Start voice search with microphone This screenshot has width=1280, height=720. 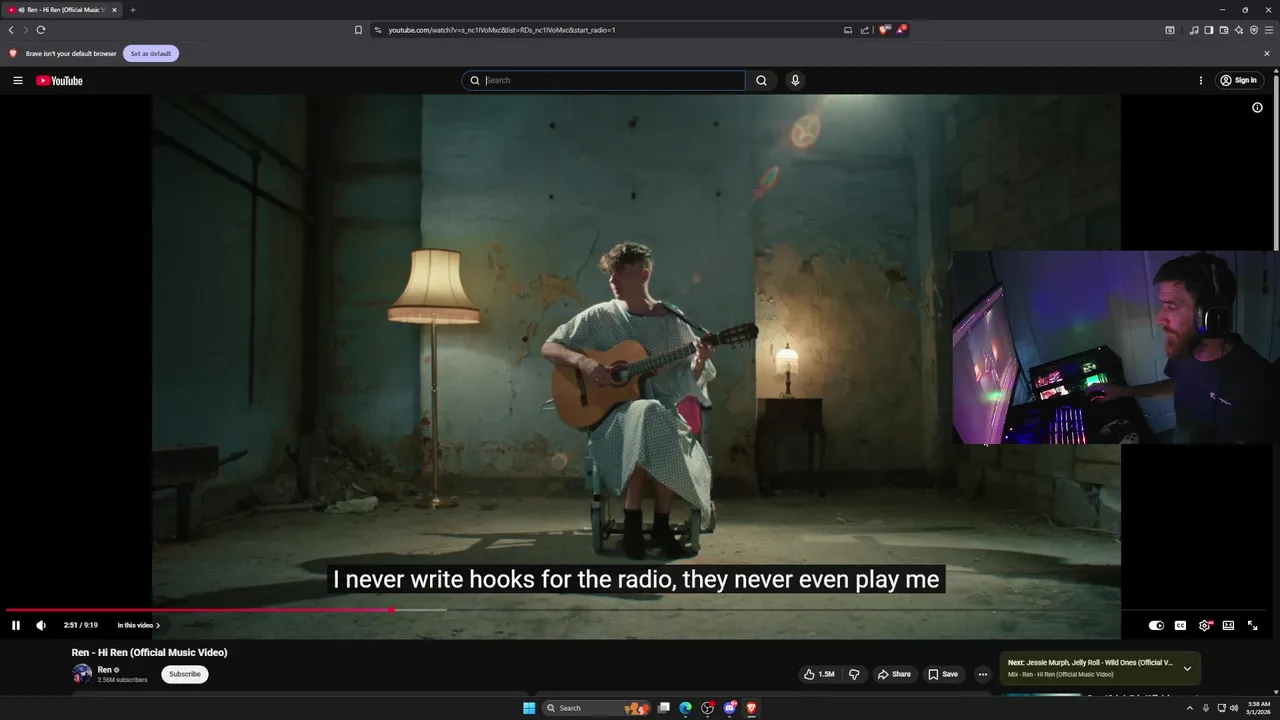pyautogui.click(x=795, y=80)
